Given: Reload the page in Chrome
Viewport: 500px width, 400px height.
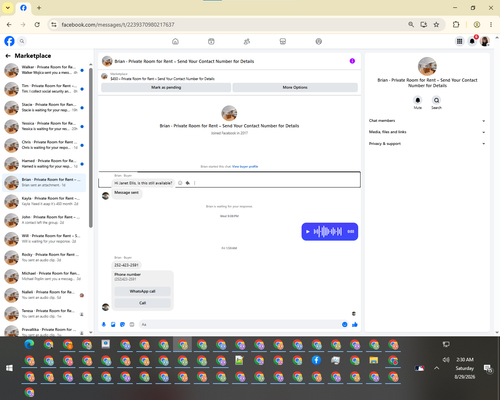Looking at the screenshot, I should [37, 25].
